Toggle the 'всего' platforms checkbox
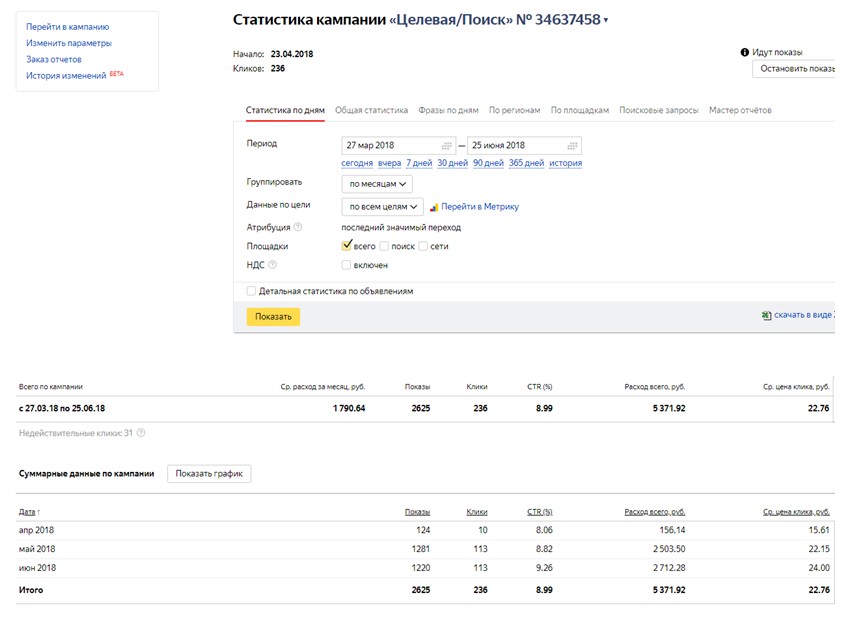The height and width of the screenshot is (619, 855). pos(346,246)
